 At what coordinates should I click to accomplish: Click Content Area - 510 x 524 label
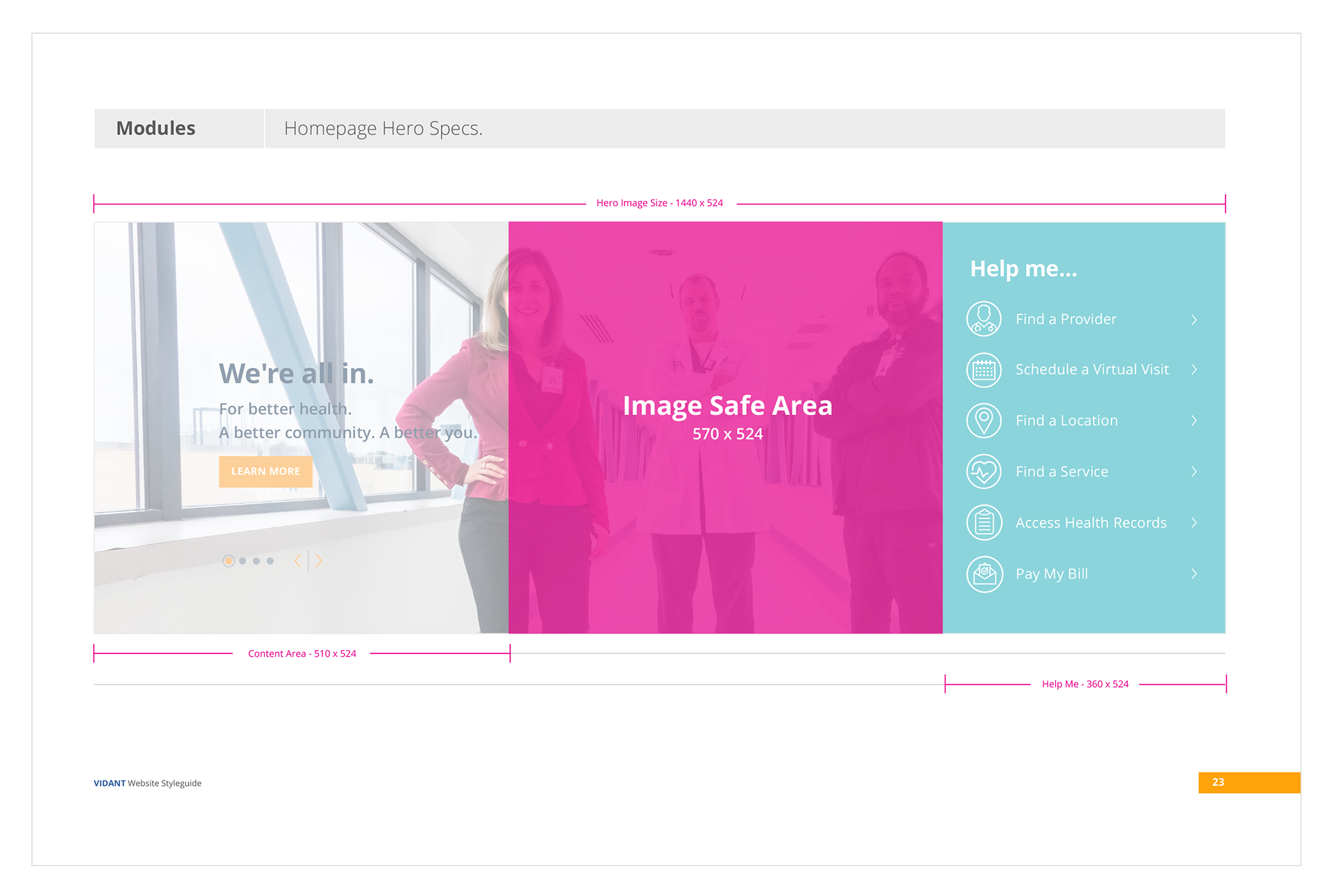302,653
